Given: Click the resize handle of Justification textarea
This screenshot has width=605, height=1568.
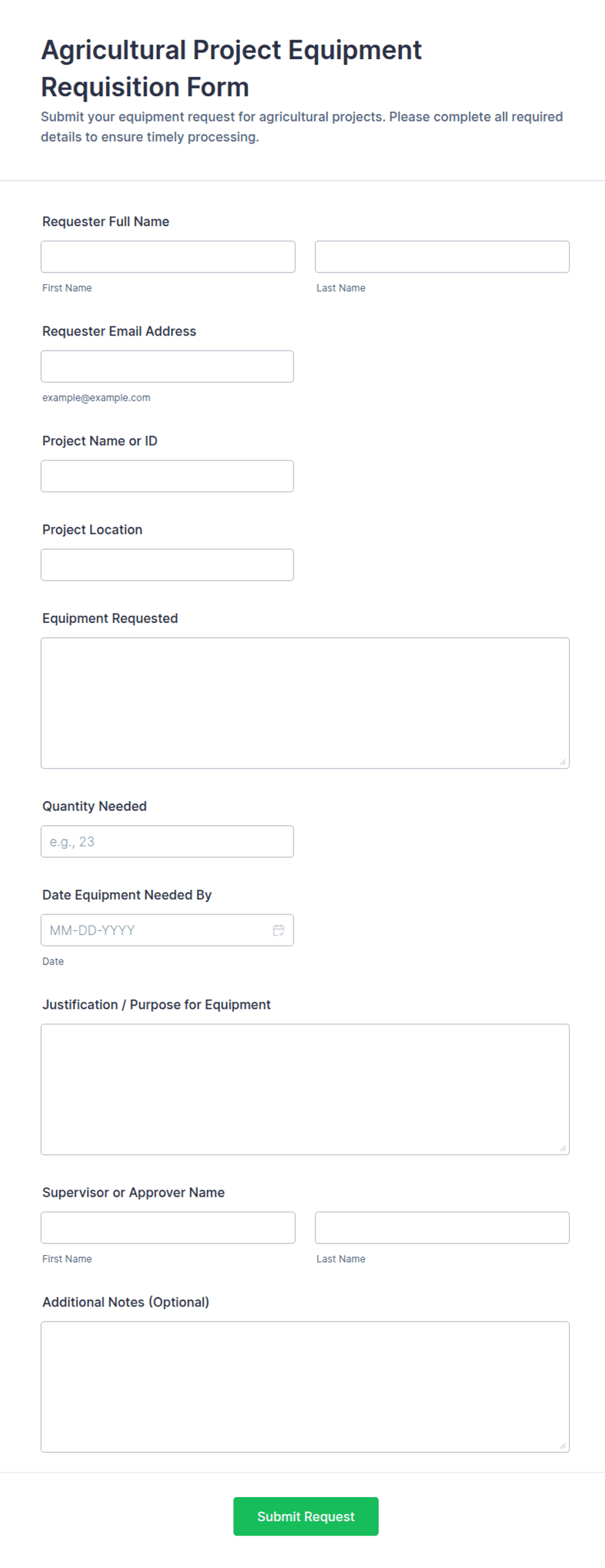Looking at the screenshot, I should (563, 1148).
